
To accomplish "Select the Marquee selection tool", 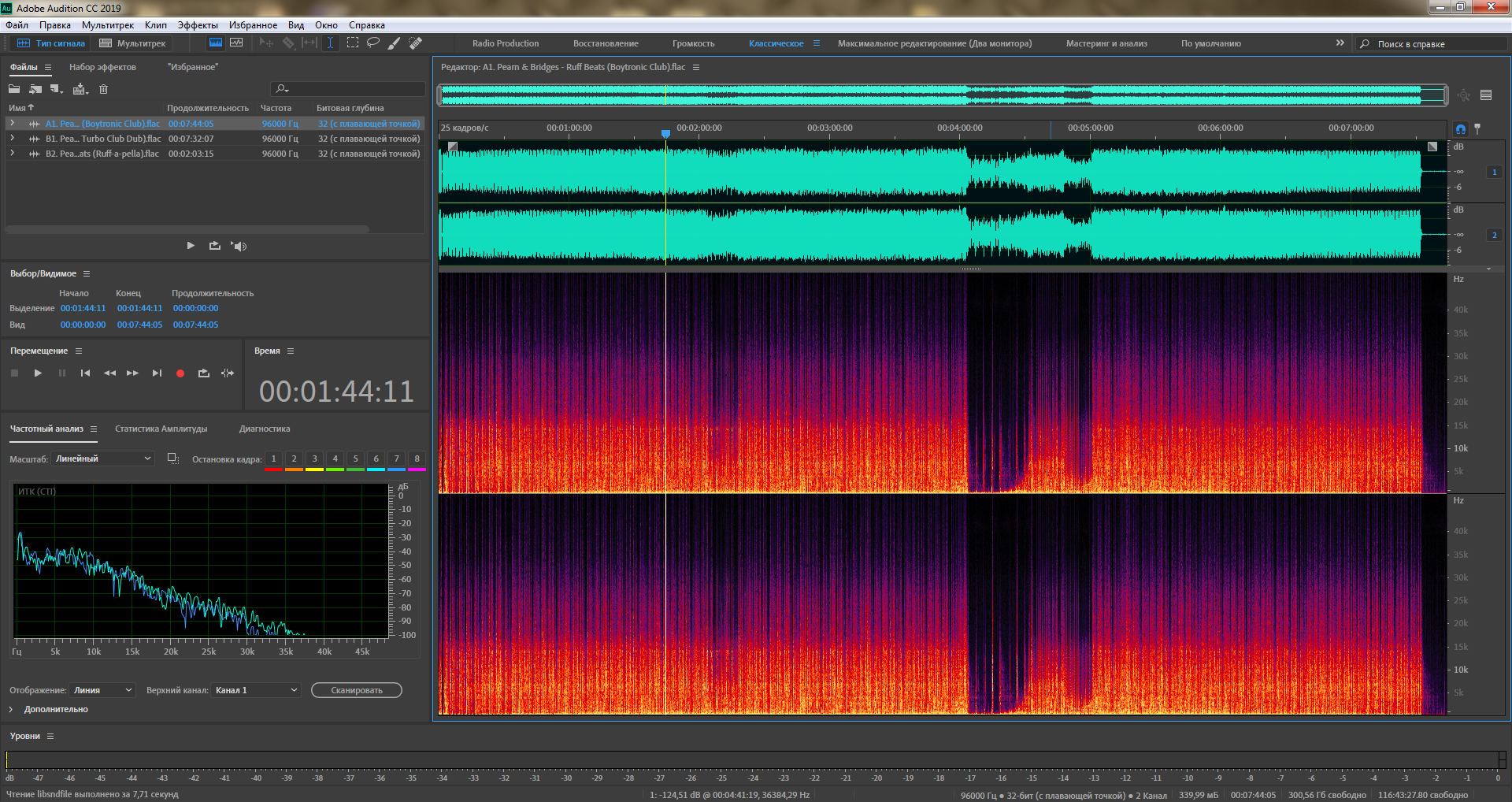I will tap(353, 43).
